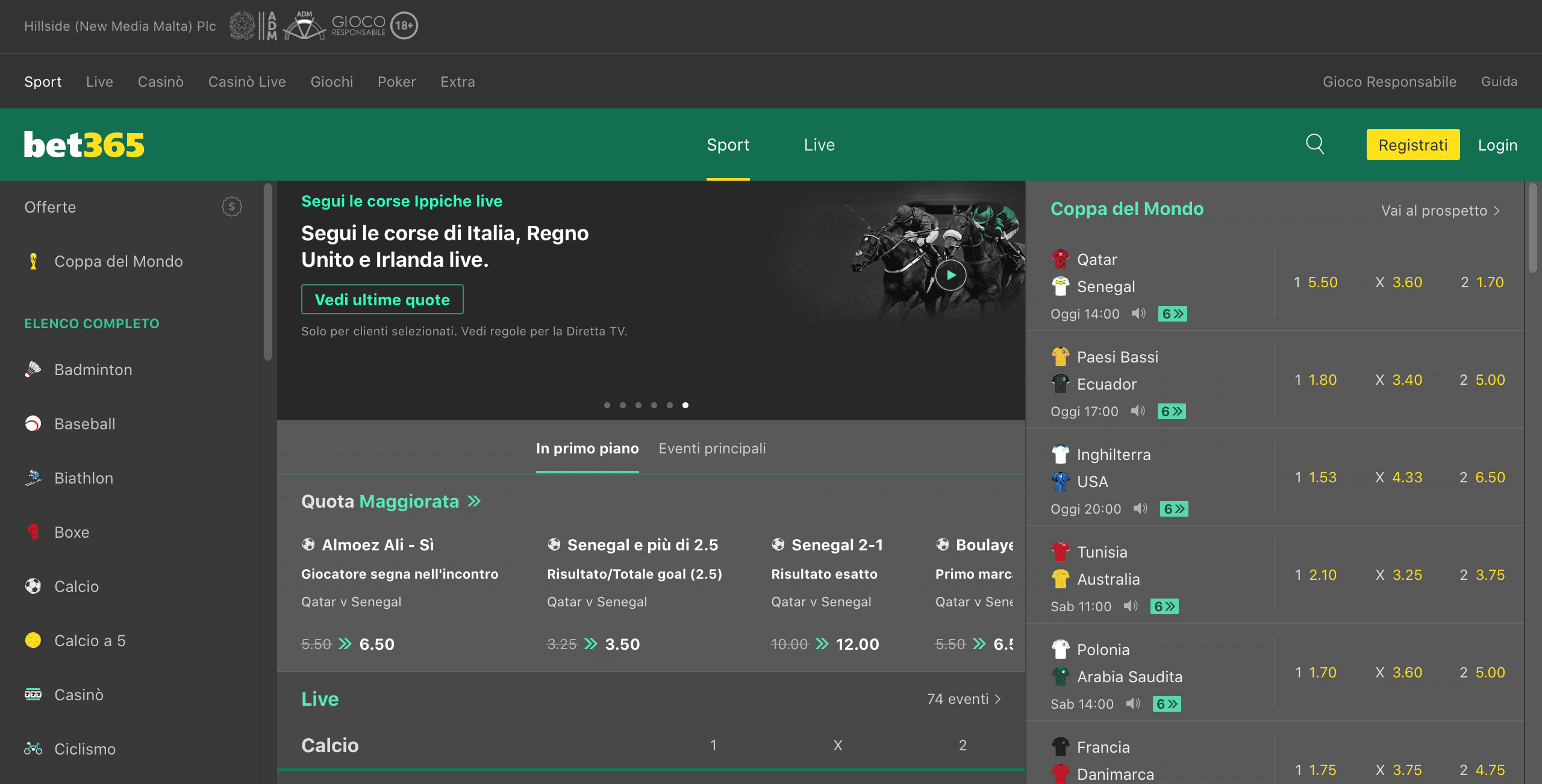Select odds 1.80 for Paesi Bassi

click(x=1322, y=380)
